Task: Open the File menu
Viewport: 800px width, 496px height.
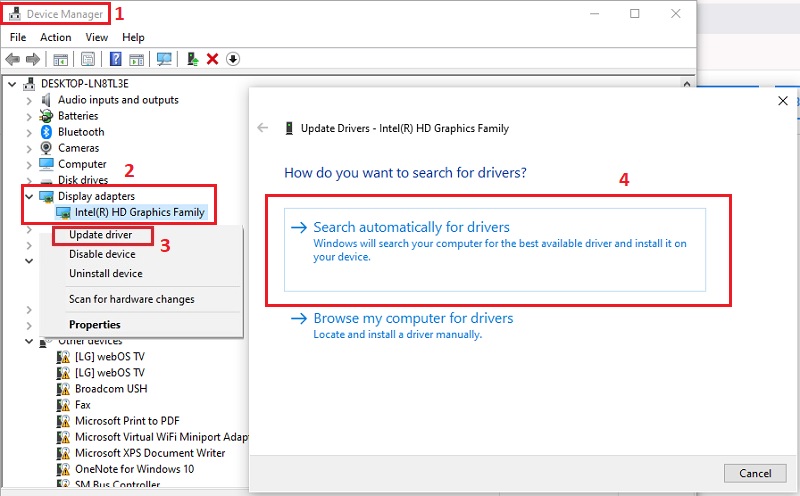Action: click(x=18, y=37)
